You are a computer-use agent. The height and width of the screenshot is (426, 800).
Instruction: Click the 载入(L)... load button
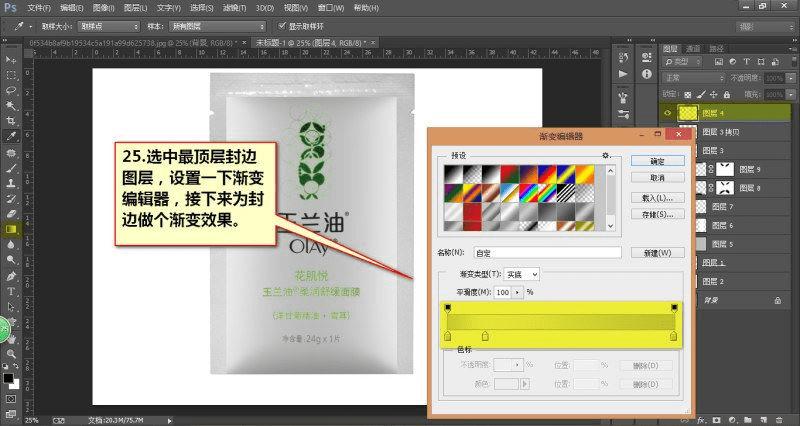point(657,198)
